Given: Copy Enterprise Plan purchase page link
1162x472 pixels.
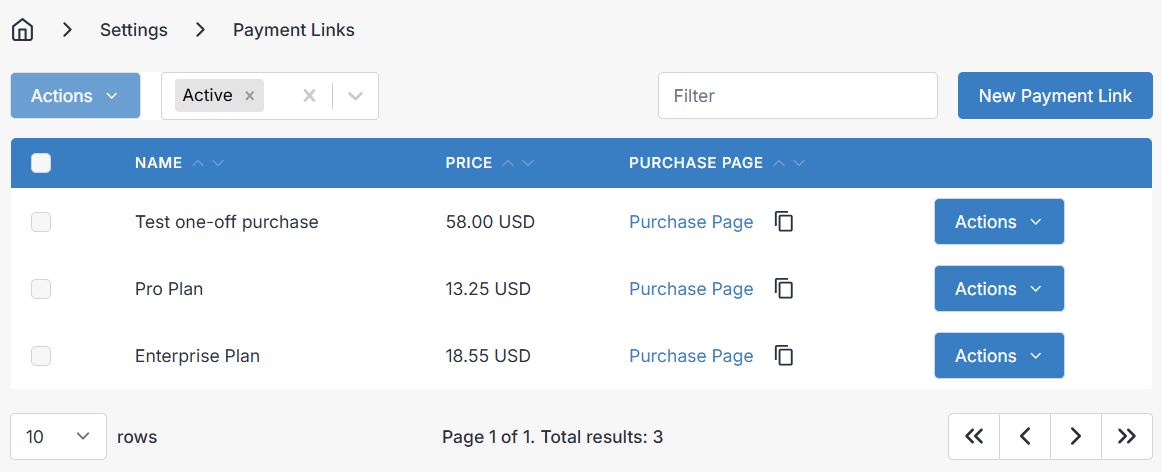Looking at the screenshot, I should tap(785, 356).
